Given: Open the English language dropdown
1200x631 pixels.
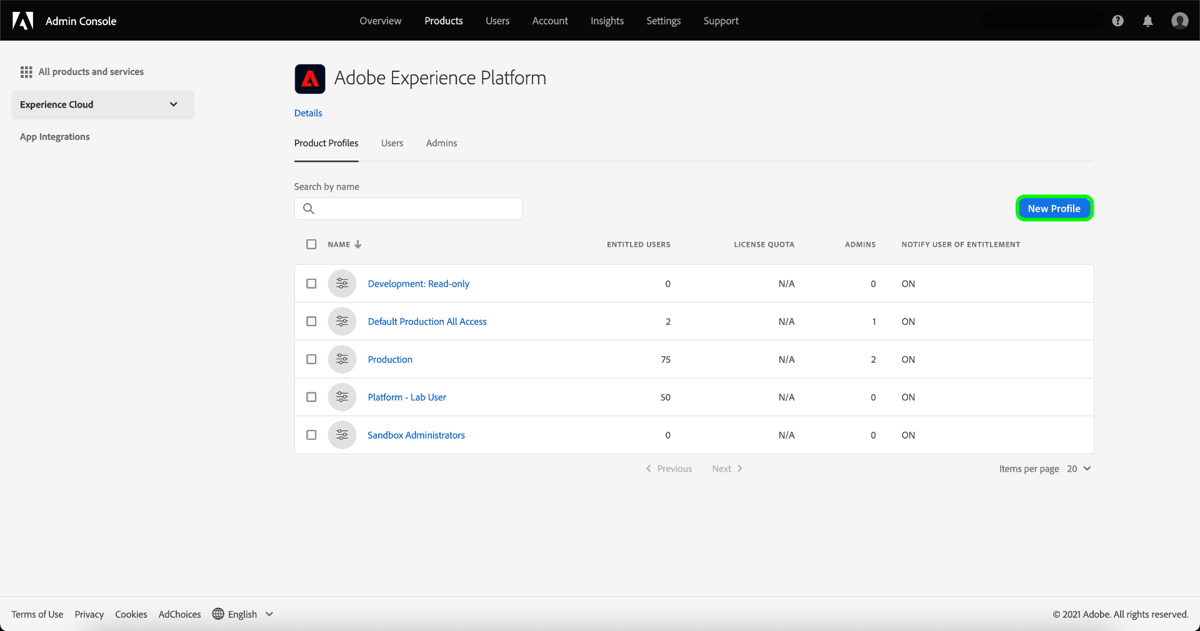Looking at the screenshot, I should (243, 614).
